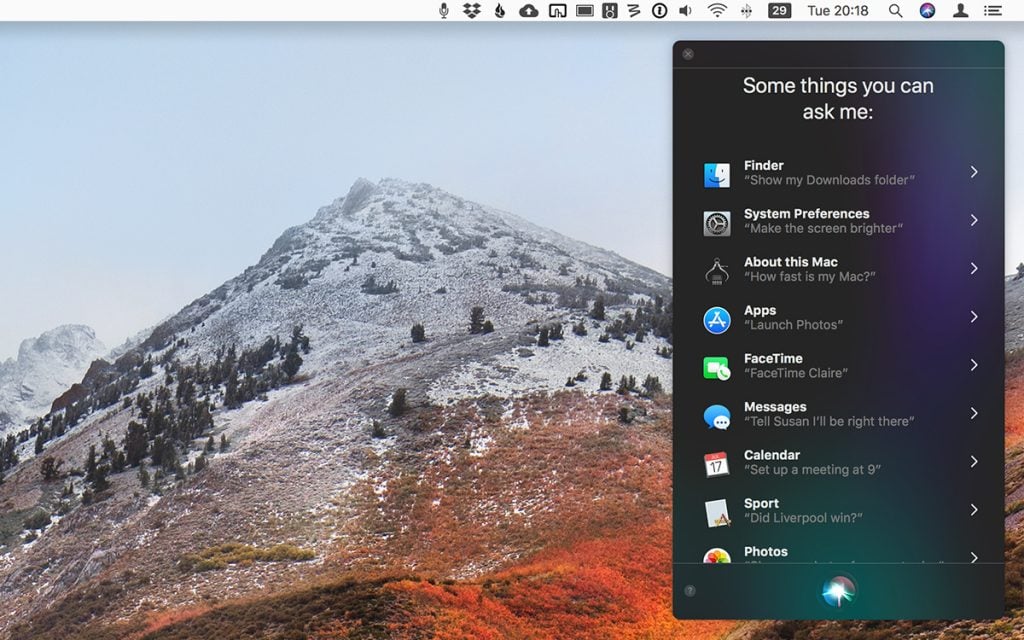Click the microphone icon in the menu bar
Viewport: 1024px width, 640px height.
(x=443, y=10)
